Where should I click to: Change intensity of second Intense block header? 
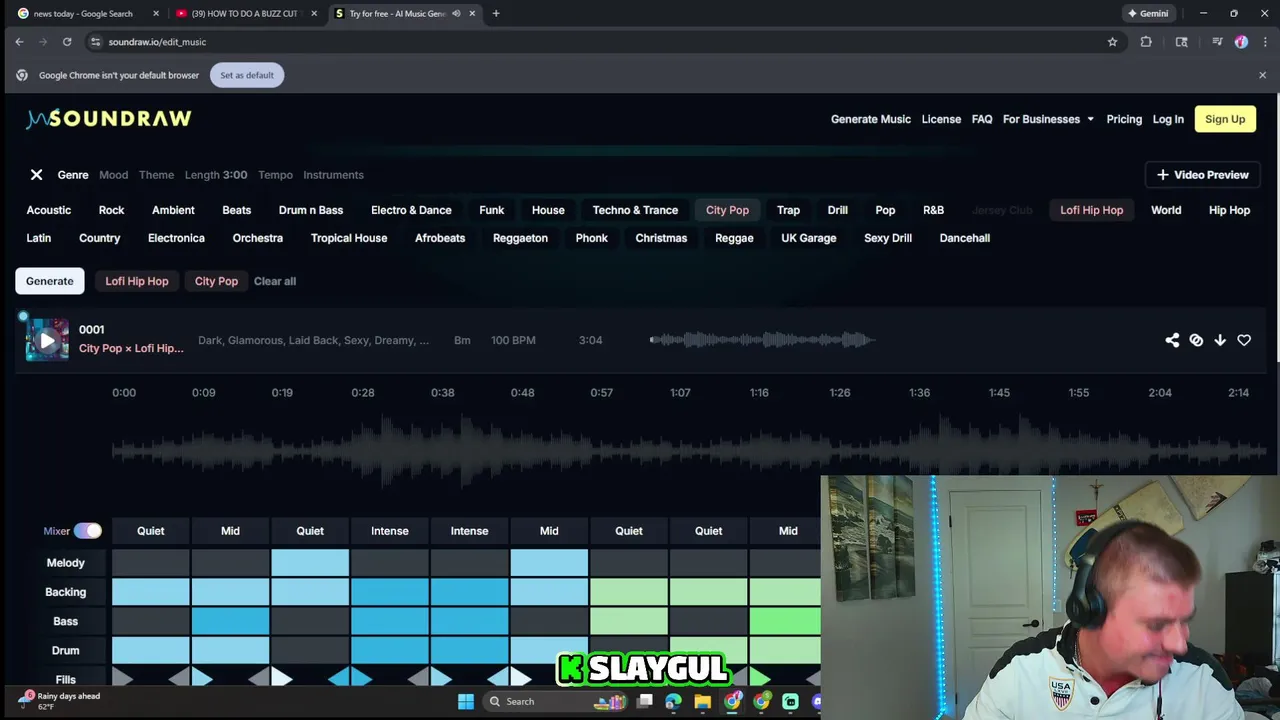tap(469, 531)
